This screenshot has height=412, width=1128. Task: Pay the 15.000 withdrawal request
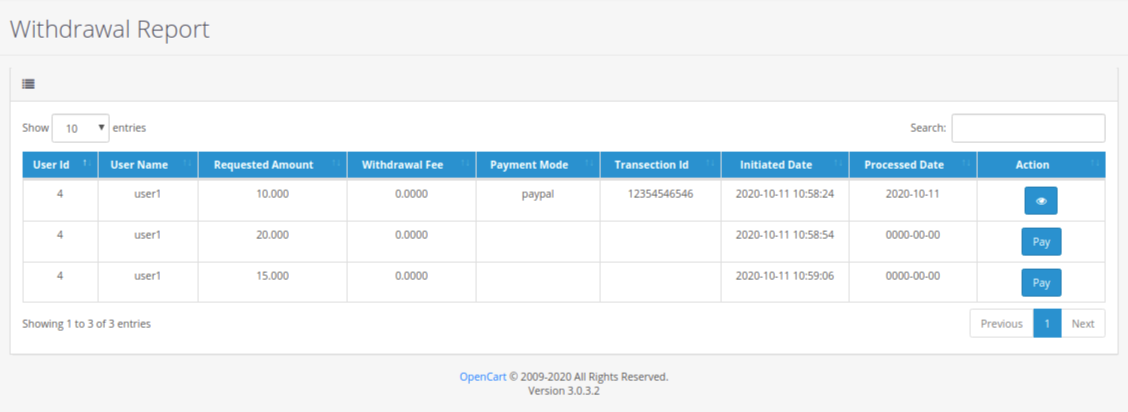pos(1040,283)
